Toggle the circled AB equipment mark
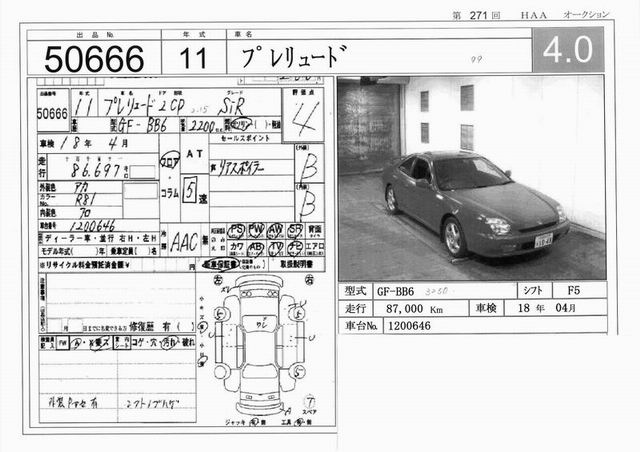640x452 pixels. 256,247
